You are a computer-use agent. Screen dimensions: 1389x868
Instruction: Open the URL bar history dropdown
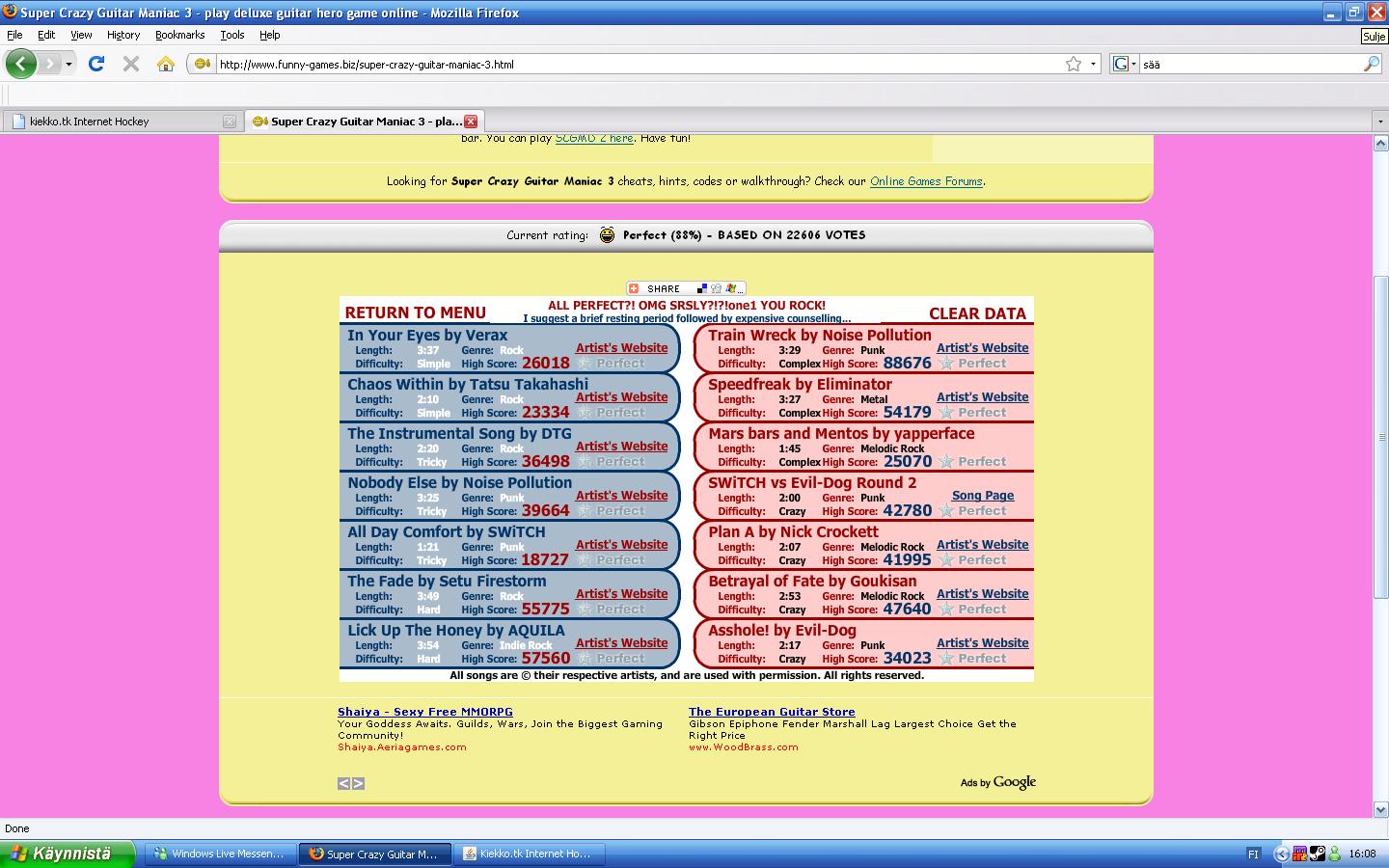click(1093, 64)
